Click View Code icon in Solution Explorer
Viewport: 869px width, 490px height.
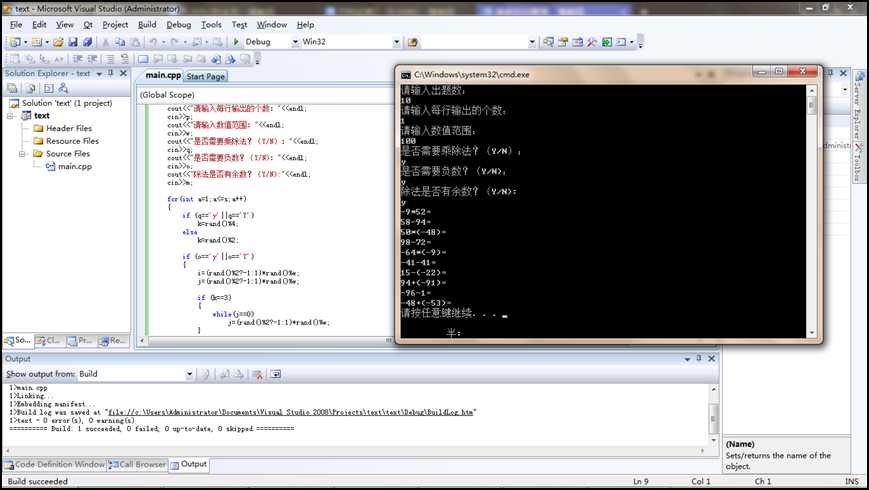click(49, 88)
